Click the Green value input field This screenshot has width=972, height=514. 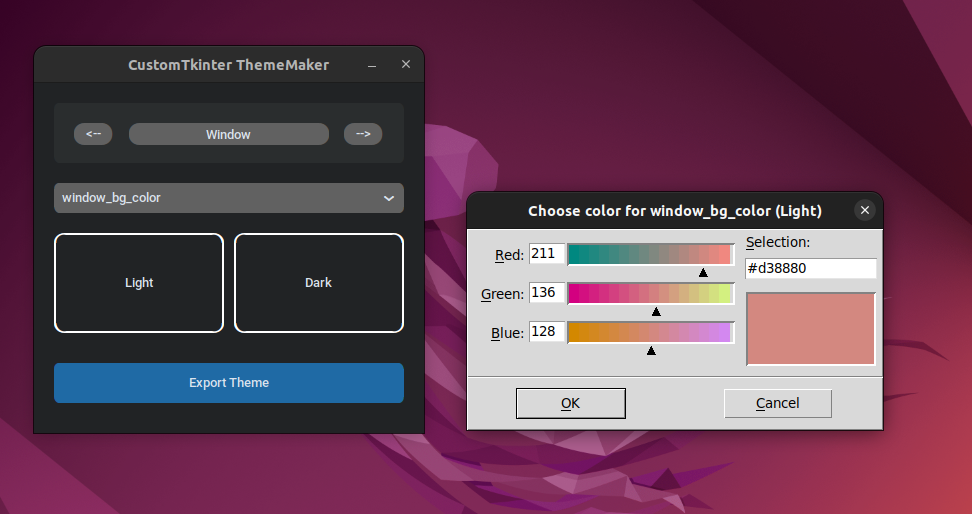[x=547, y=293]
